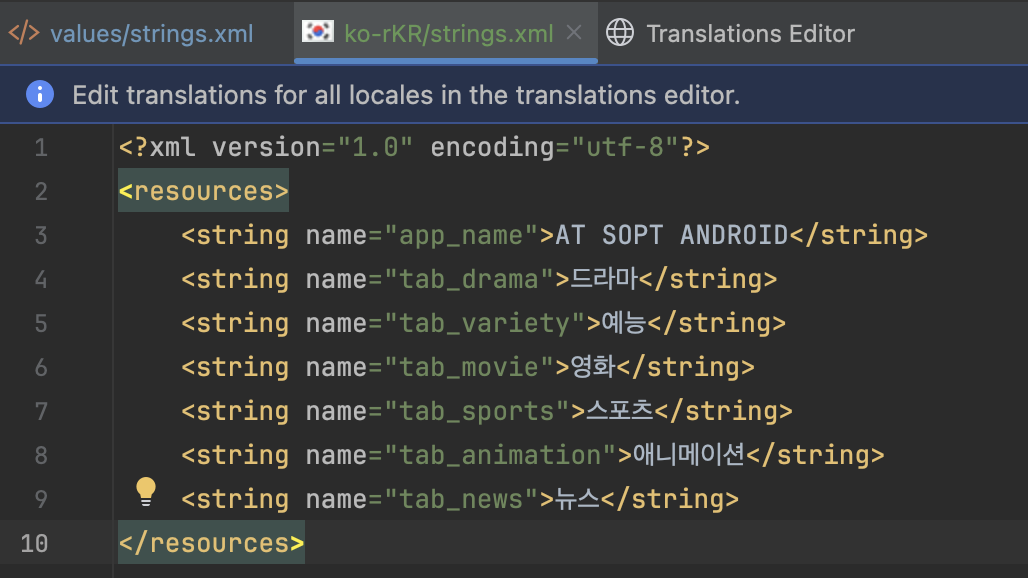The image size is (1028, 578).
Task: Click the "tab_variety" attribute value
Action: [485, 323]
